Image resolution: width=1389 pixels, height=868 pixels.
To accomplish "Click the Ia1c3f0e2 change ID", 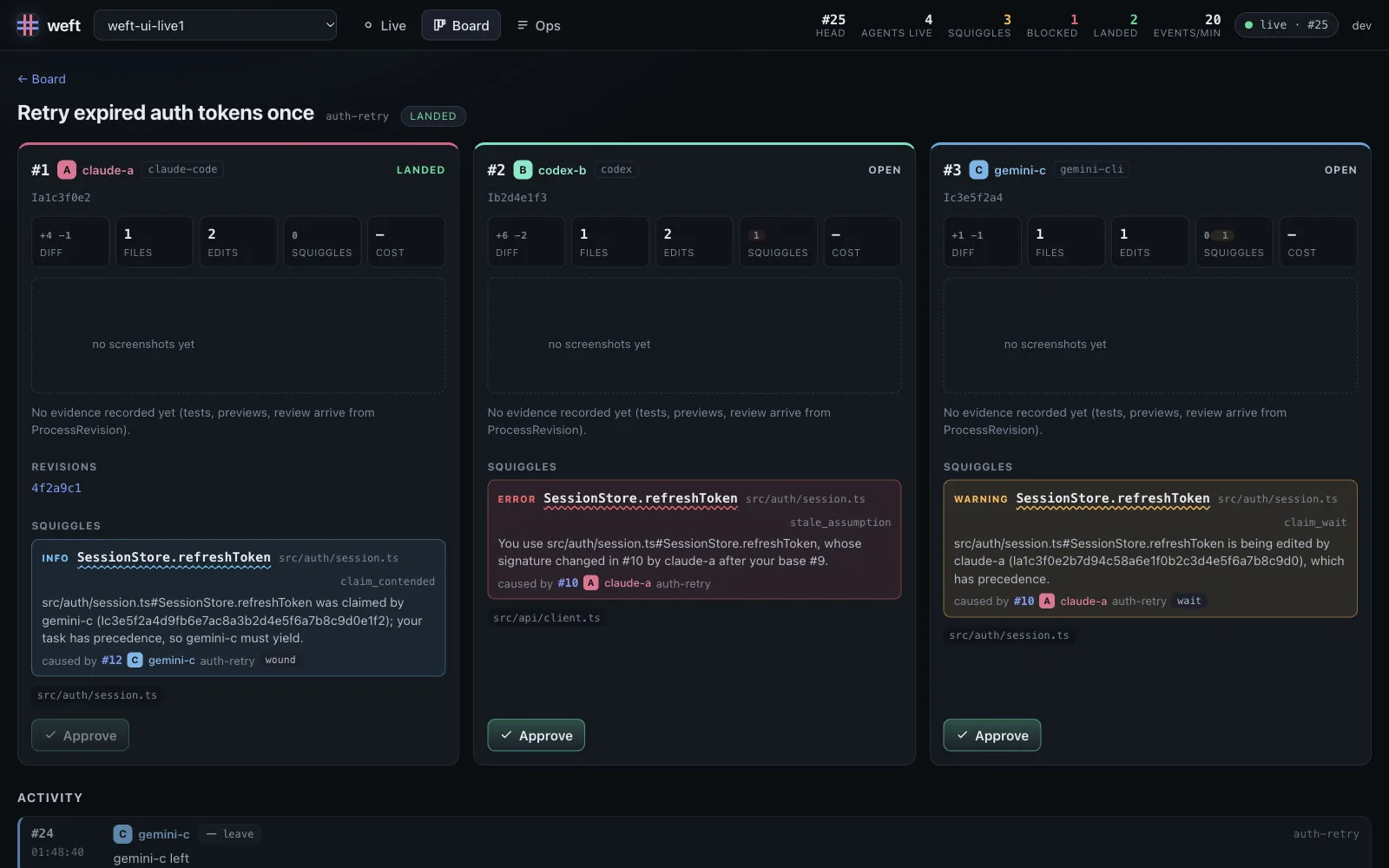I will (x=61, y=198).
